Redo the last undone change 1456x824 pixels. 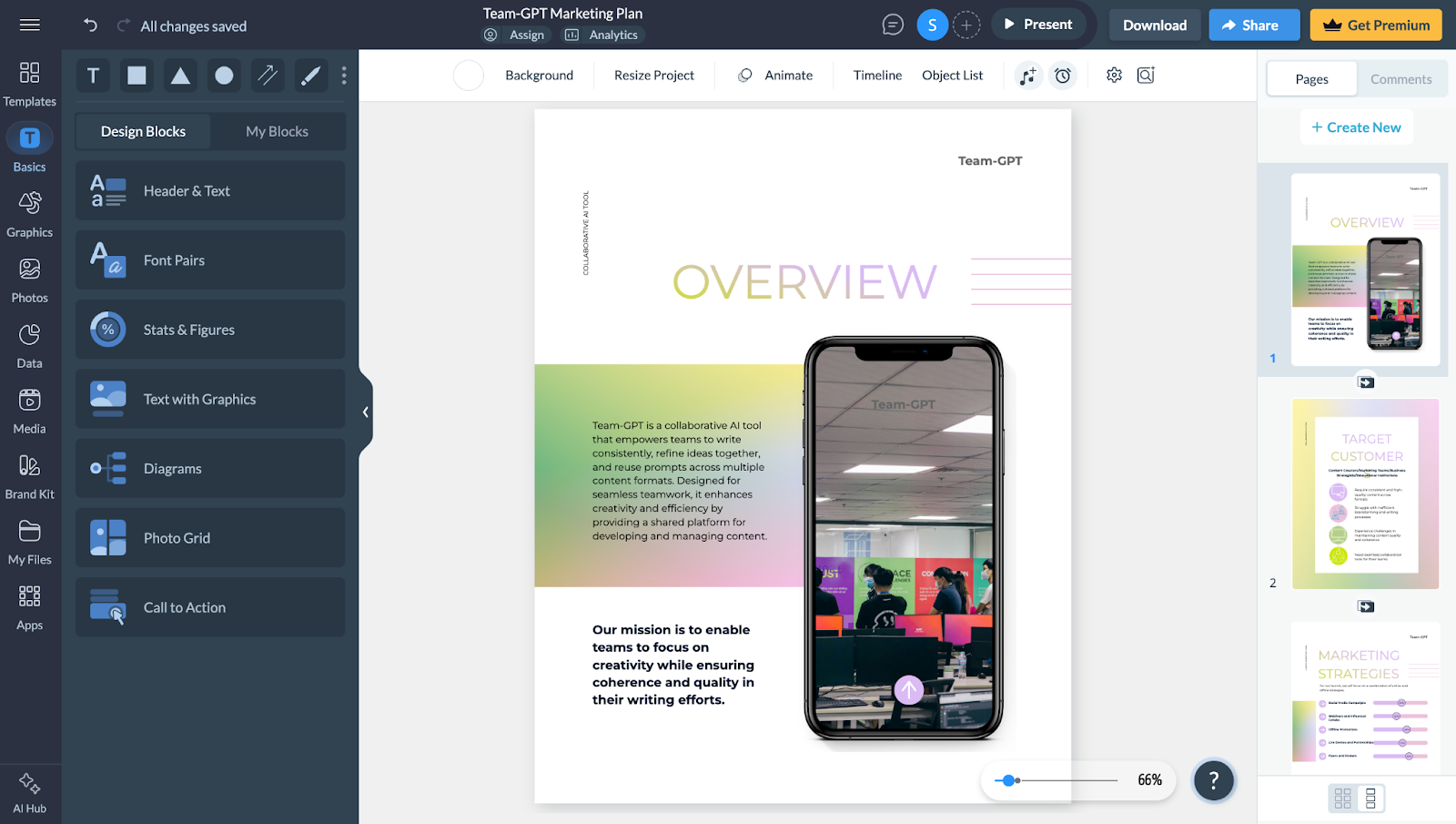click(123, 25)
